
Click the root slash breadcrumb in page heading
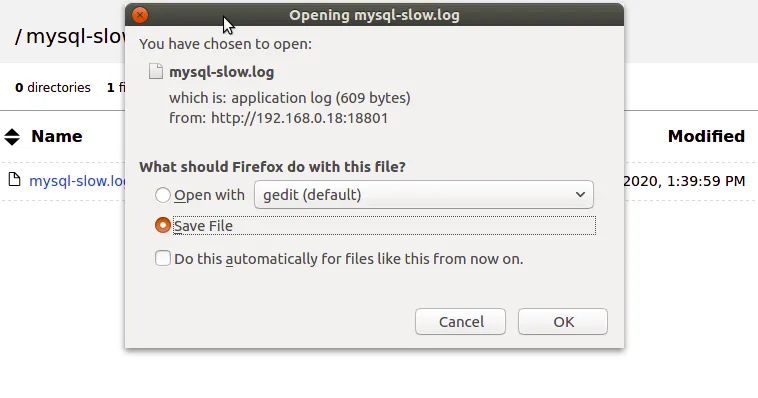18,36
